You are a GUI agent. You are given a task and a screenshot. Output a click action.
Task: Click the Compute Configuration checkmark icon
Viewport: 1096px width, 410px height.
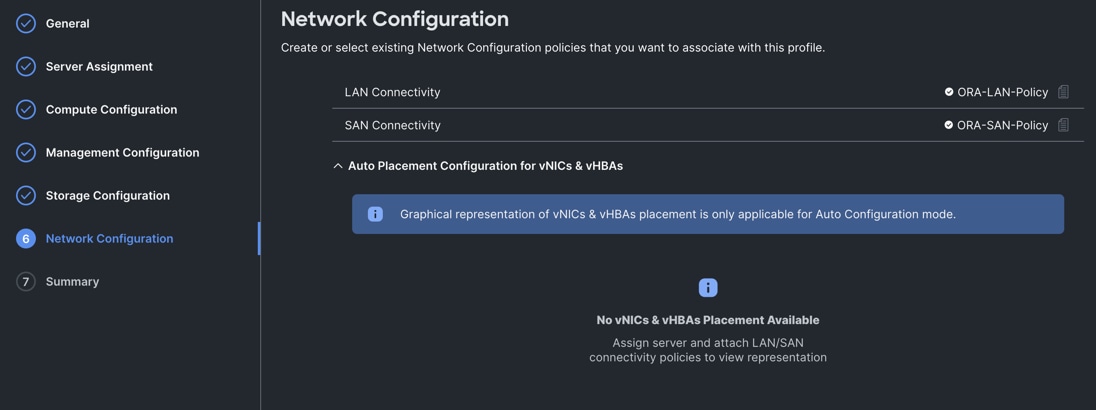click(x=26, y=109)
